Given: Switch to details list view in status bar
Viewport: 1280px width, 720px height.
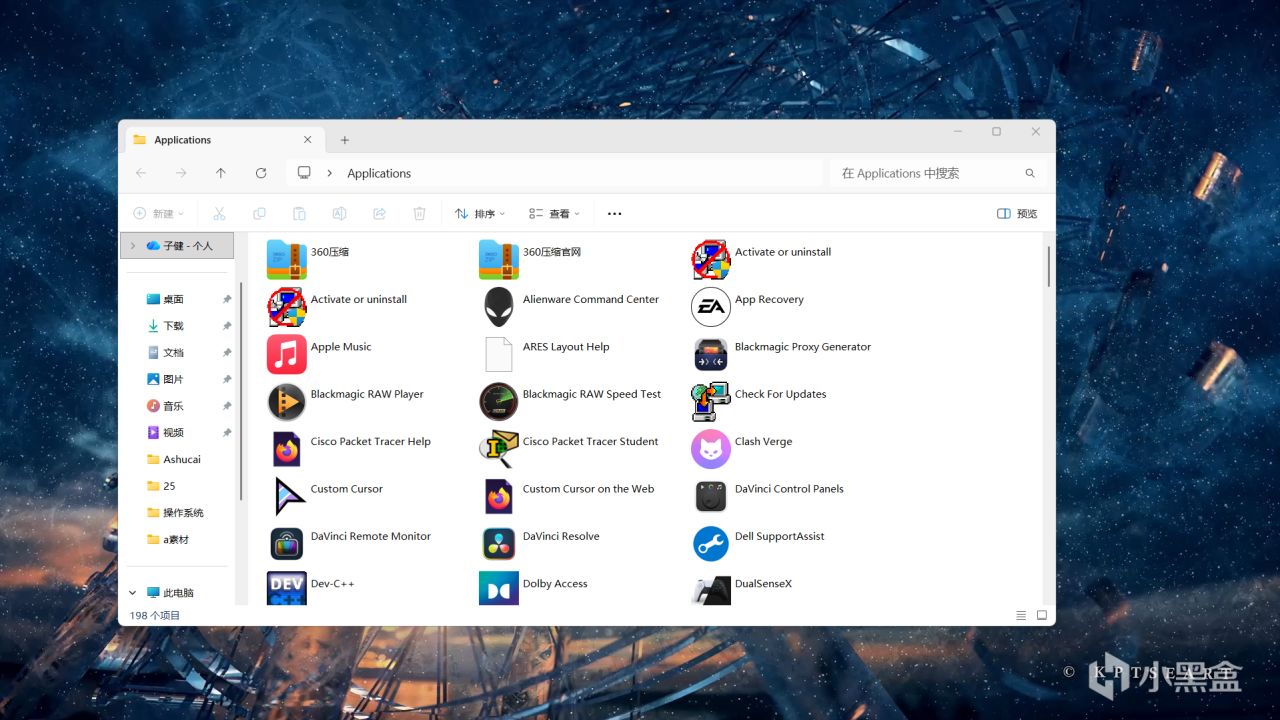Looking at the screenshot, I should coord(1021,615).
